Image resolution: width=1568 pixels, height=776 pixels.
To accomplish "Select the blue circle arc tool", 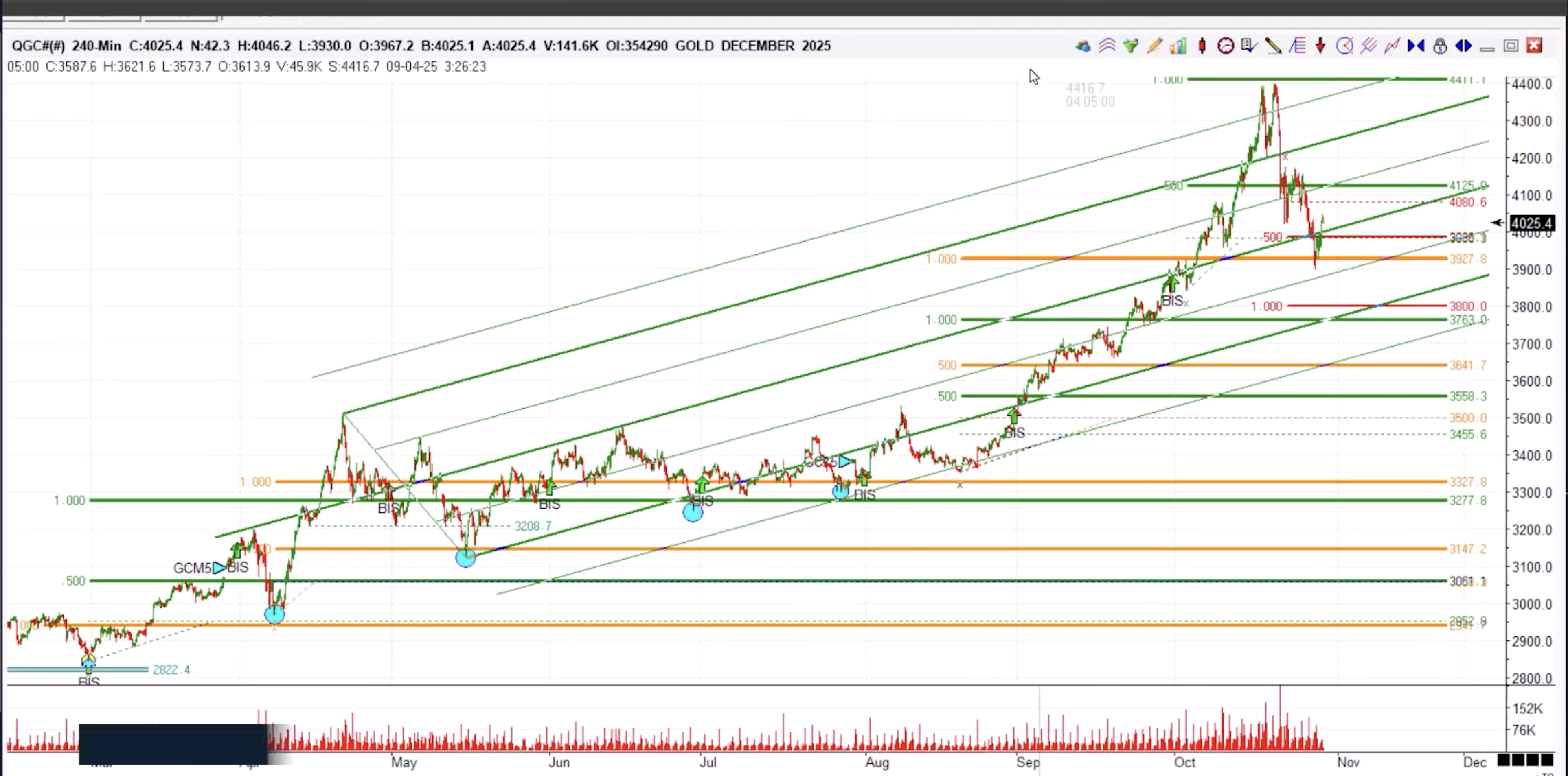I will 1344,46.
